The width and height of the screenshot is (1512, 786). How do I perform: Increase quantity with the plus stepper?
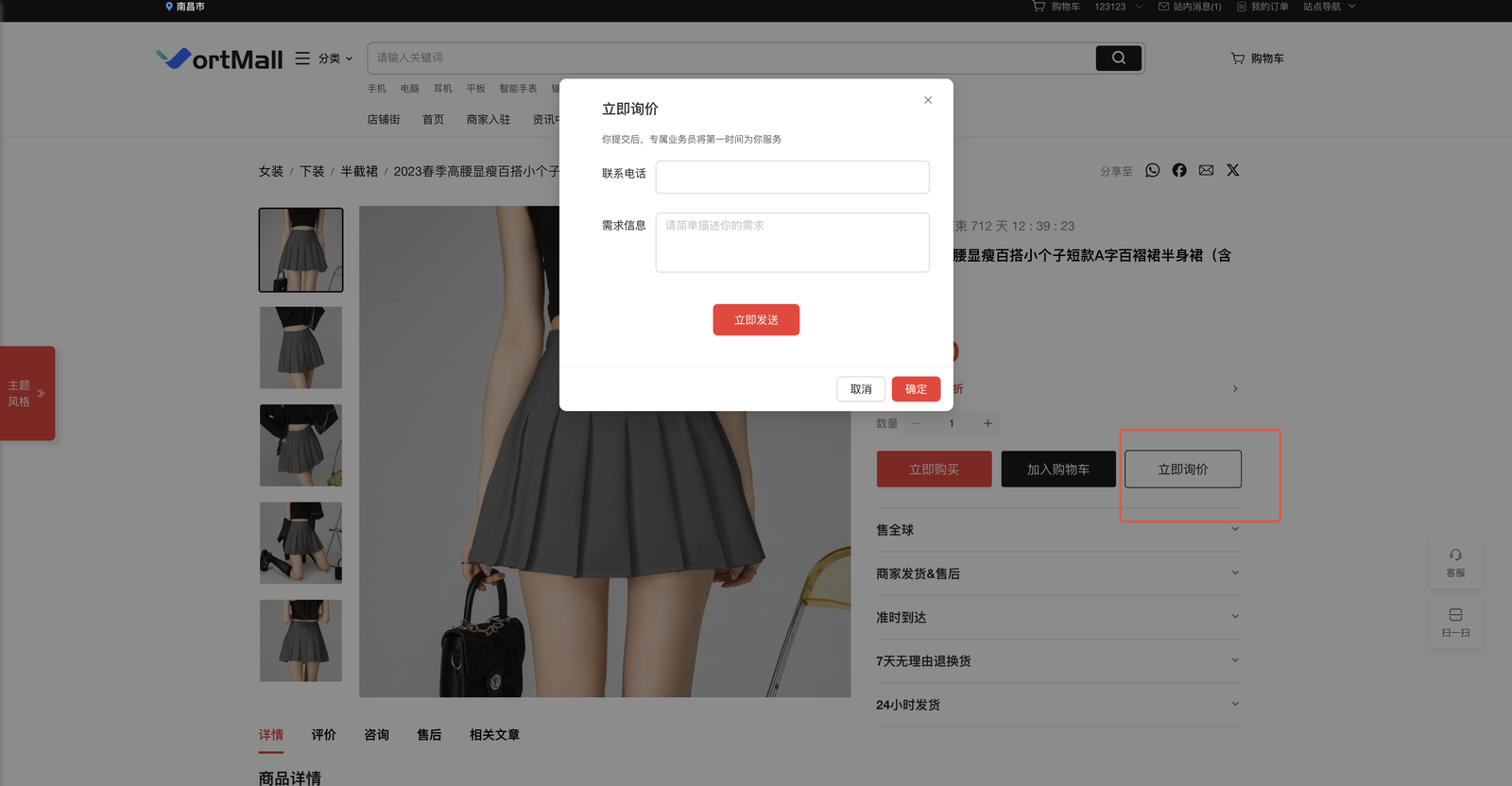[988, 423]
